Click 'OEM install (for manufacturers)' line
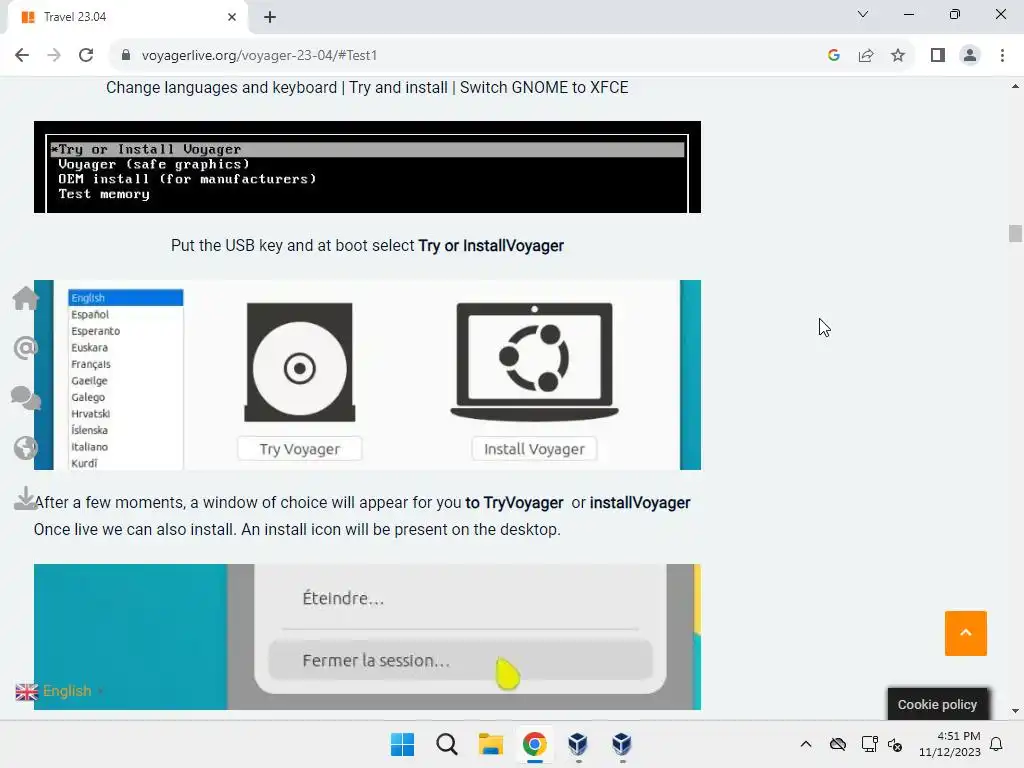 tap(187, 179)
